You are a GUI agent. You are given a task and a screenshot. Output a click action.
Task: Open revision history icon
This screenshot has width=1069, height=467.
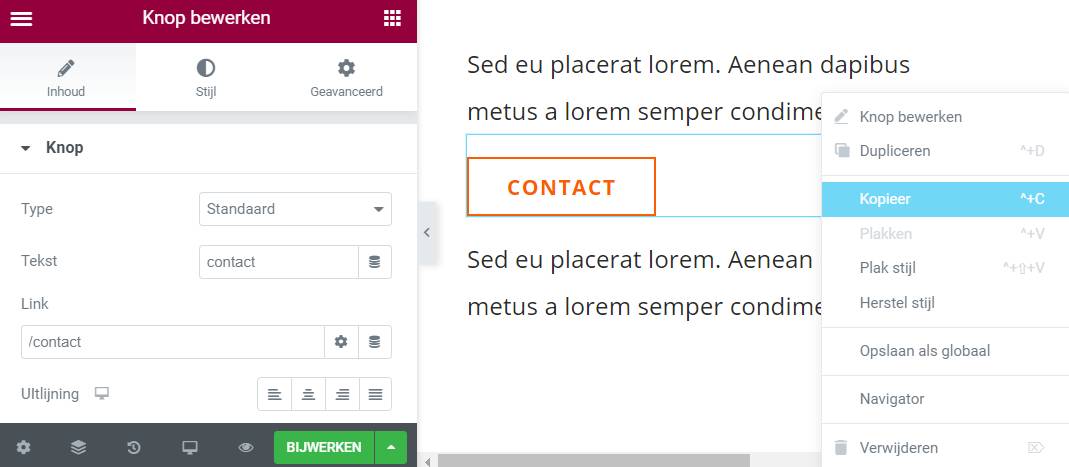(134, 447)
